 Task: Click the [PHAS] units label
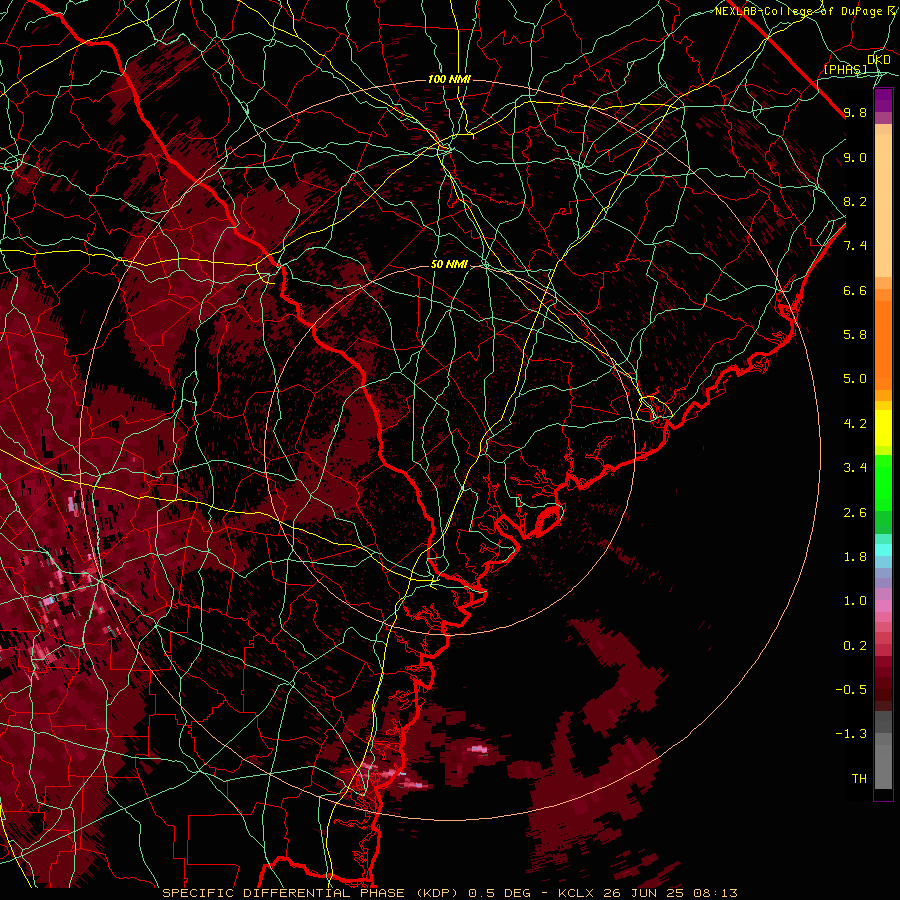[x=845, y=69]
